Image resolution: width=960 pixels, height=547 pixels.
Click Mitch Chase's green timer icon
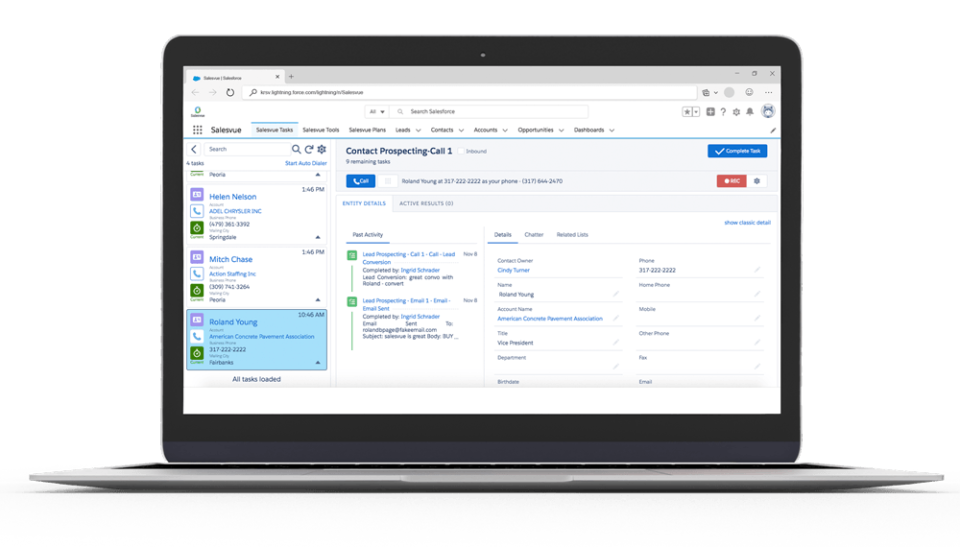tap(197, 290)
